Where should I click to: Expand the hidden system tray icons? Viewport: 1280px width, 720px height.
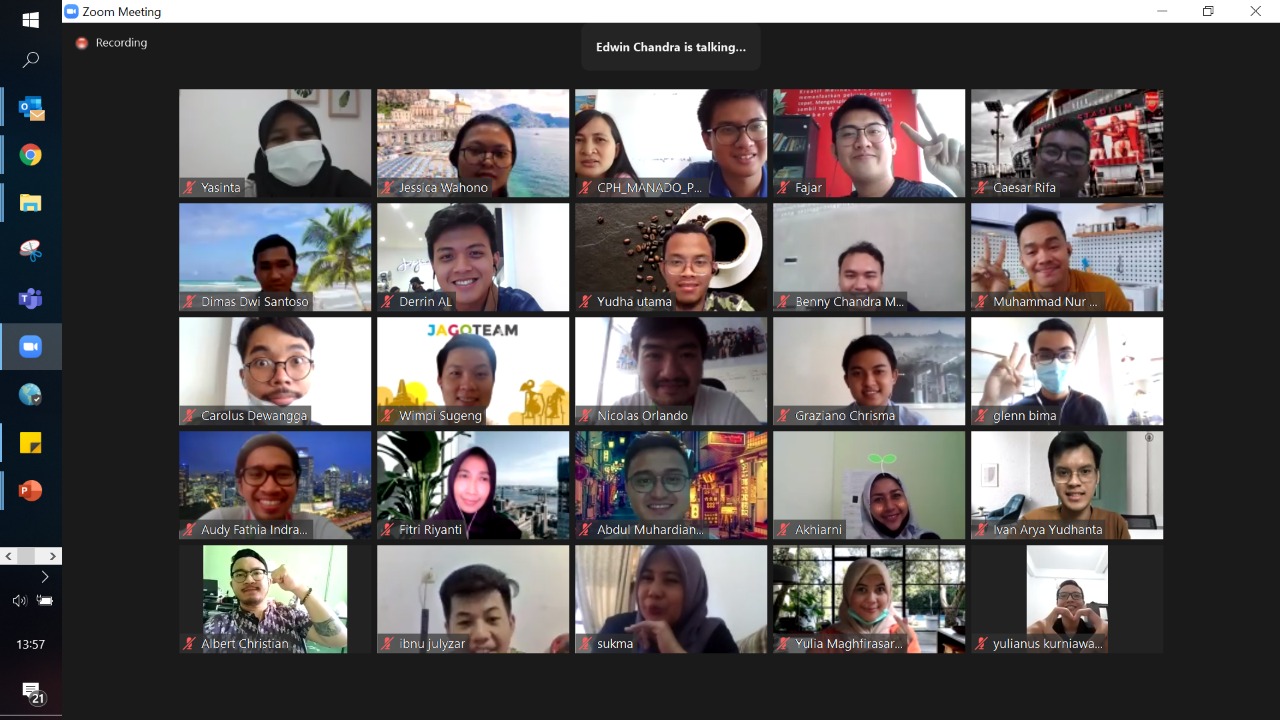[44, 577]
